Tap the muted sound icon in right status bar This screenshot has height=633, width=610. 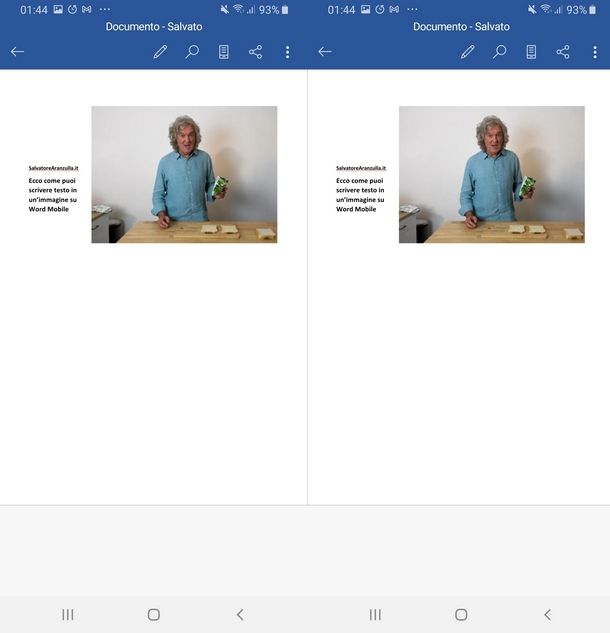(532, 9)
